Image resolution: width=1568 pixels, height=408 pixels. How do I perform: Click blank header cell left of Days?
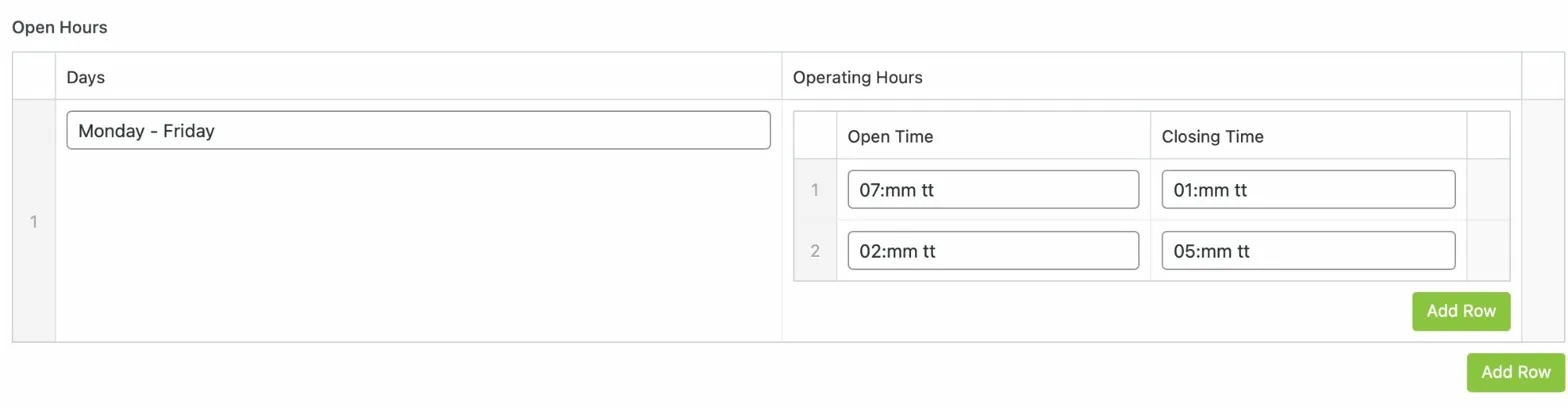tap(34, 77)
